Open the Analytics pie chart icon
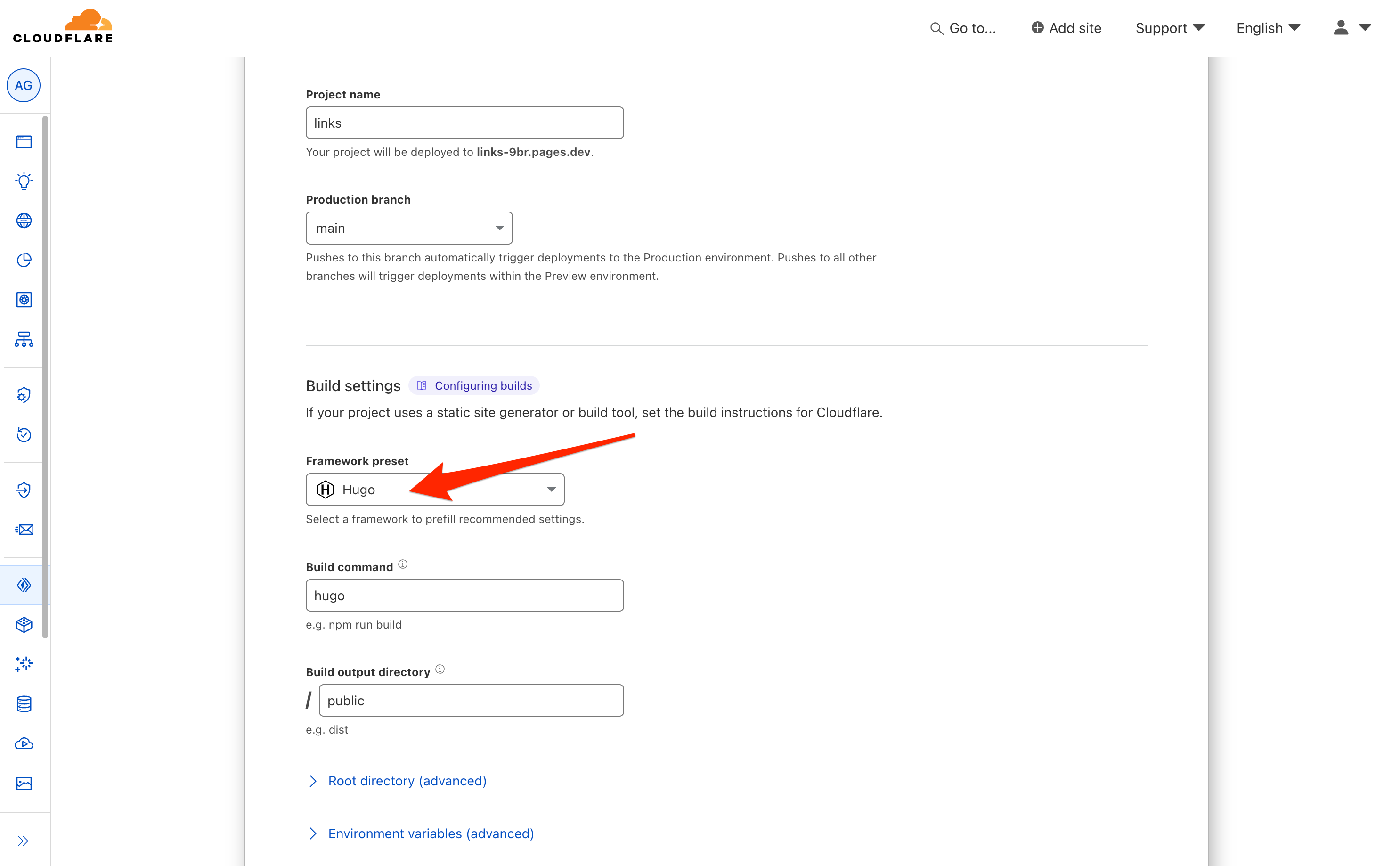This screenshot has height=866, width=1400. point(24,260)
